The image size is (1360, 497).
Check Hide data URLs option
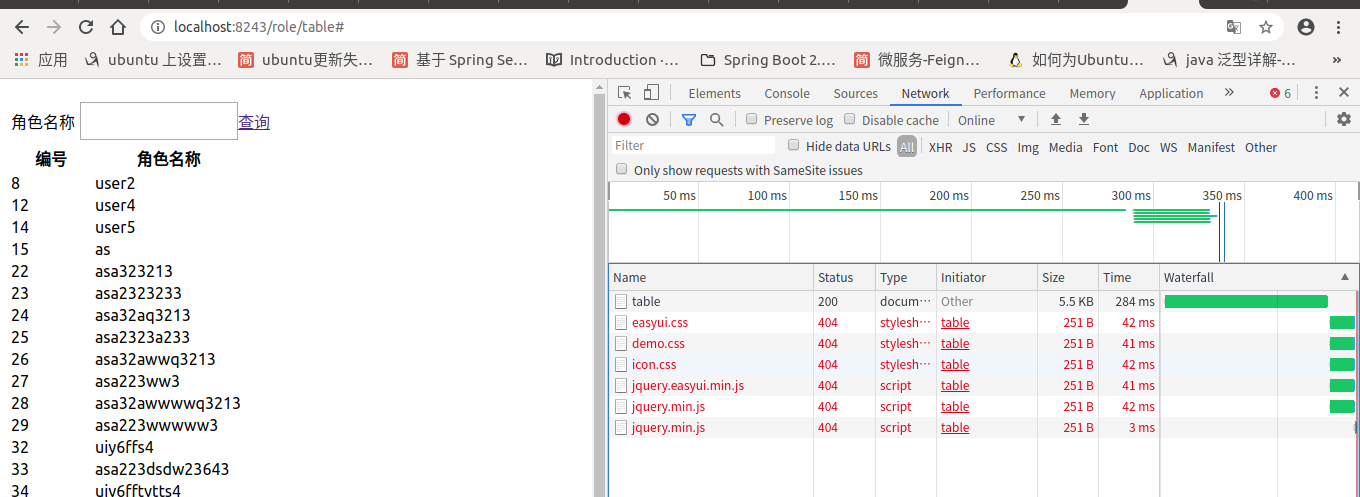coord(794,145)
